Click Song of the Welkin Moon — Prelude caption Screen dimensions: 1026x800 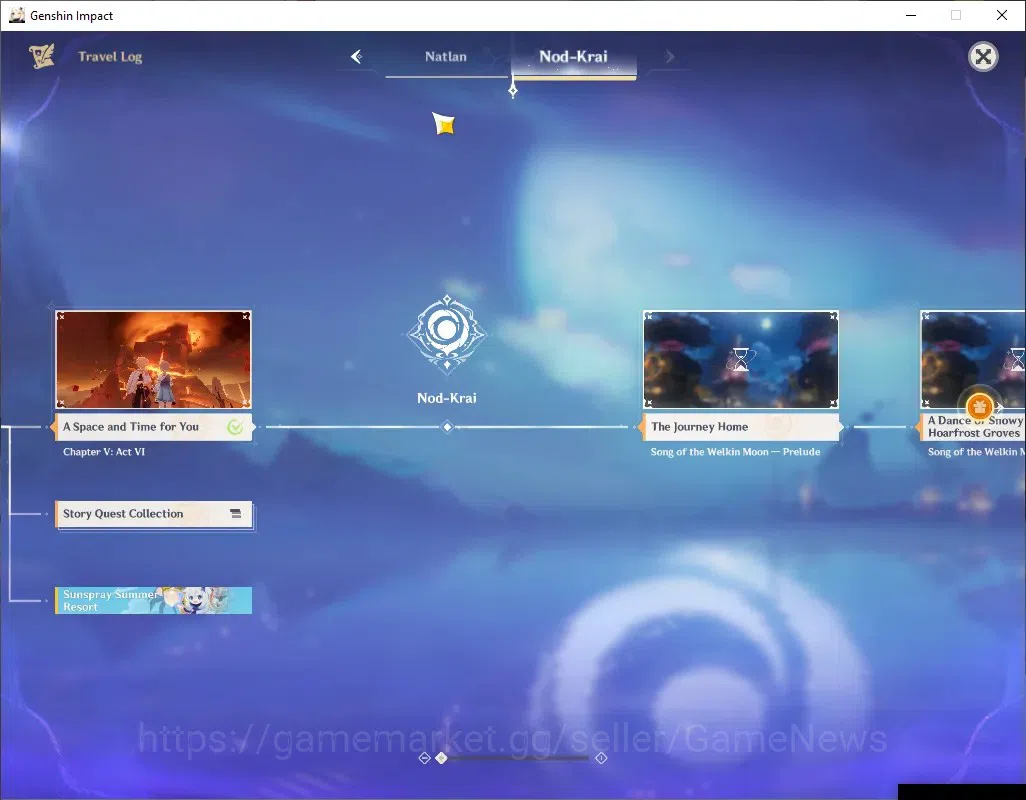click(735, 452)
